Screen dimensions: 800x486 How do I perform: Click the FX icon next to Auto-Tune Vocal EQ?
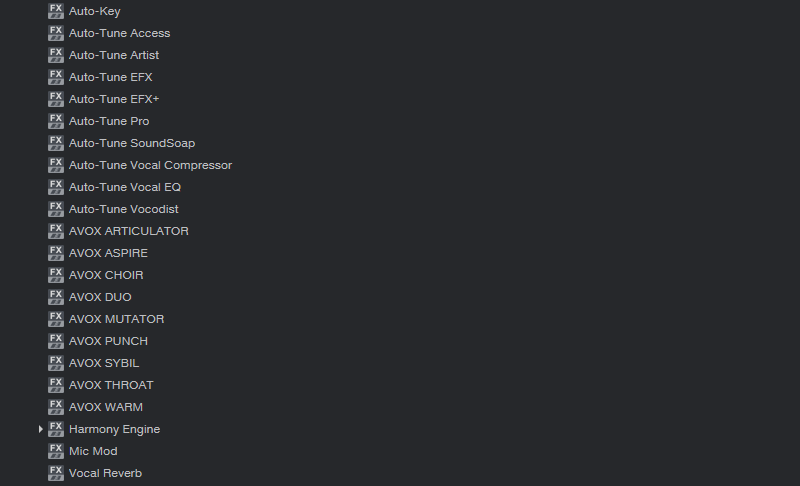56,187
